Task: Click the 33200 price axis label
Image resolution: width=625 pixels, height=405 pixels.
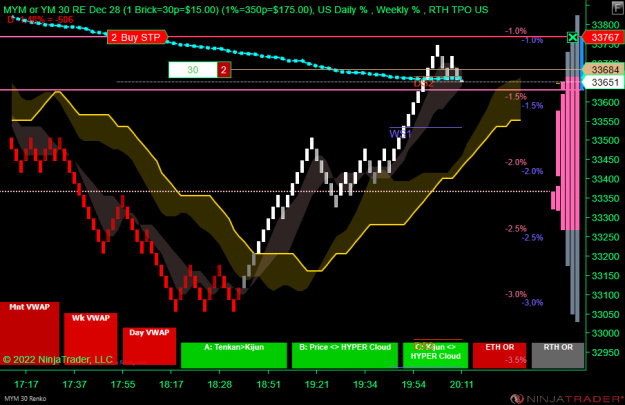Action: pyautogui.click(x=605, y=256)
